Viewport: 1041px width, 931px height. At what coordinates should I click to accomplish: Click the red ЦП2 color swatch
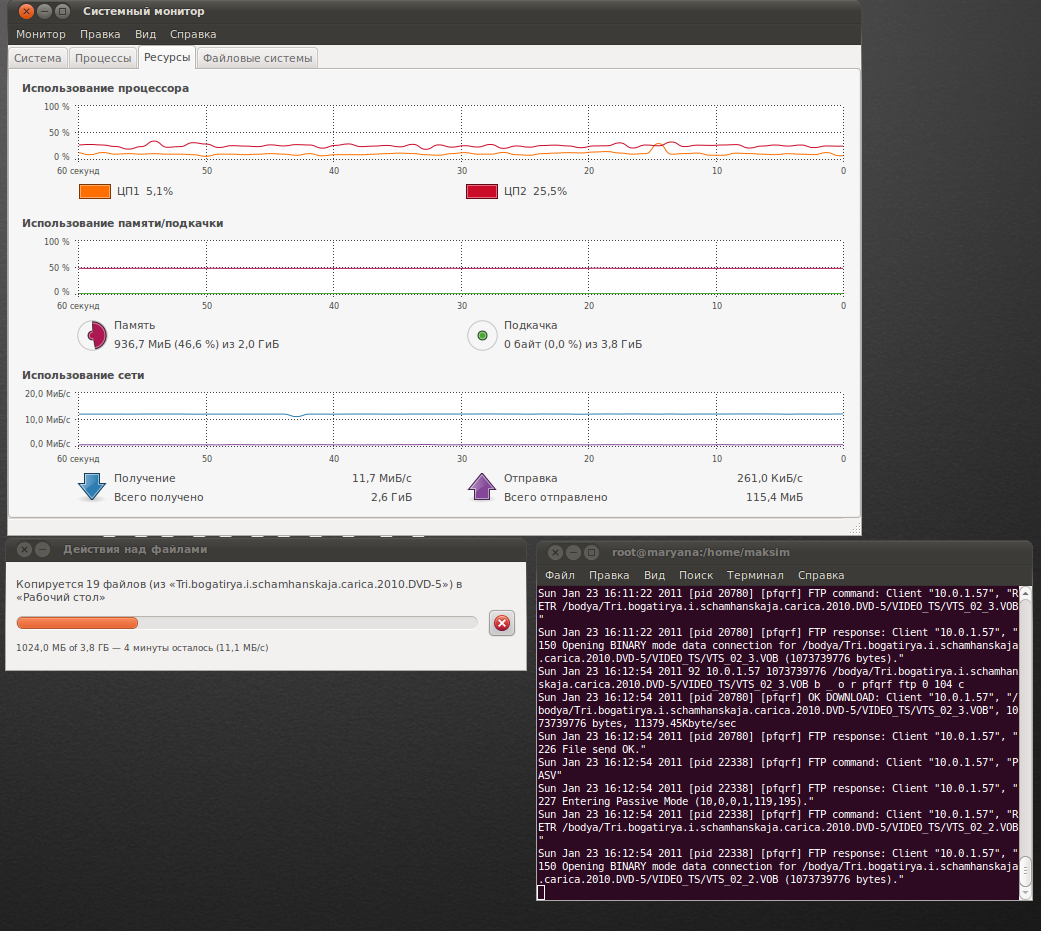click(x=482, y=192)
